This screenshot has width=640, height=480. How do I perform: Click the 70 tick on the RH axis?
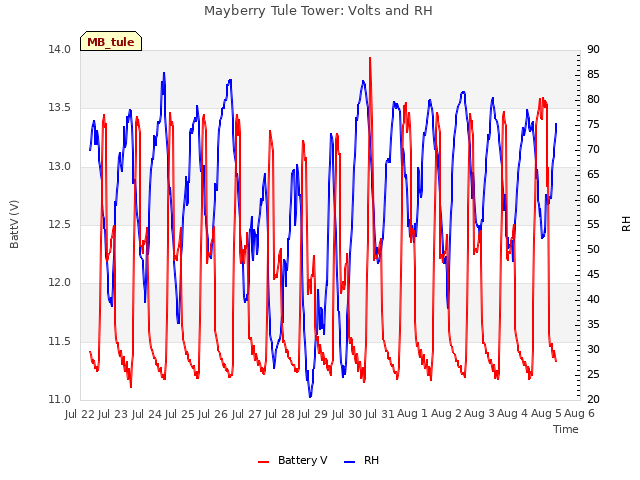[593, 149]
